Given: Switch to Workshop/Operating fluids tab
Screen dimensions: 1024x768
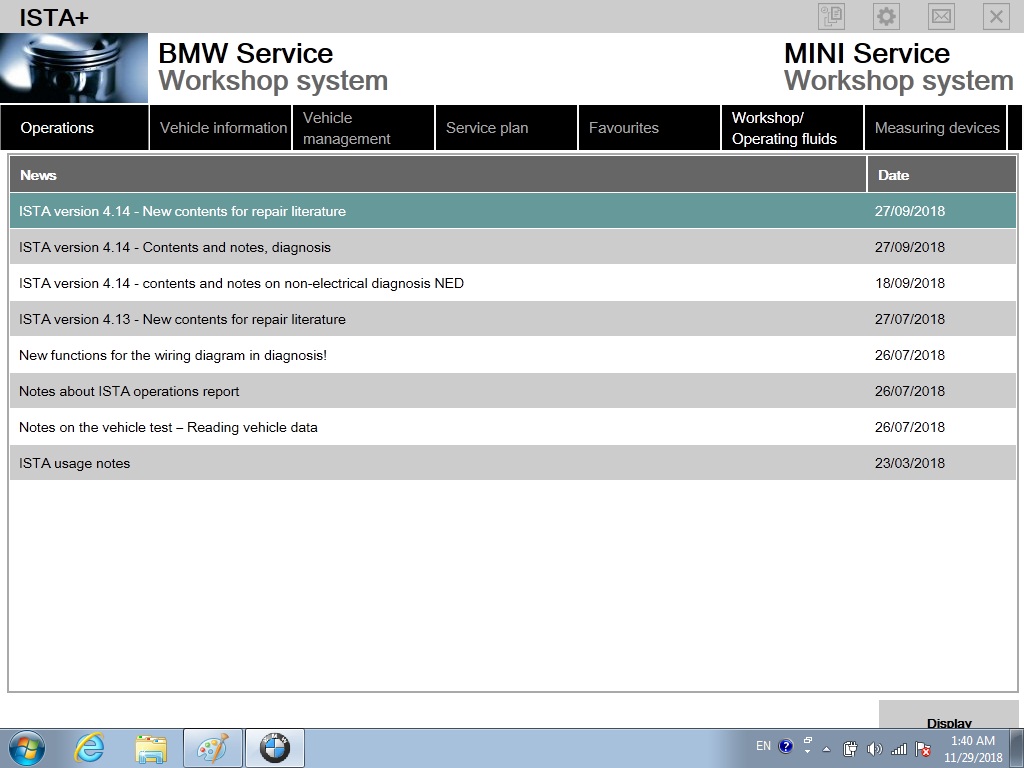Looking at the screenshot, I should coord(793,128).
